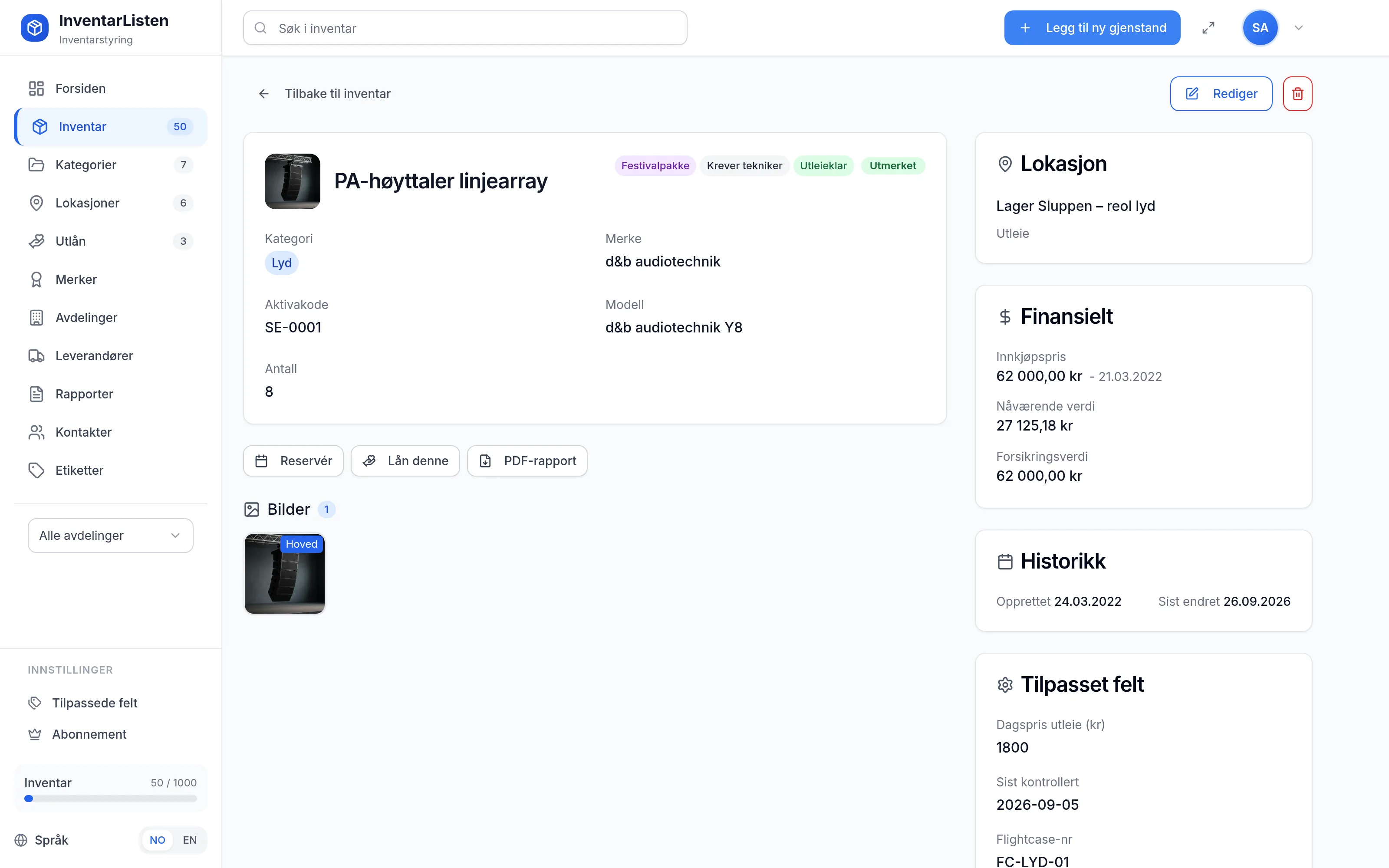Click the InventarListen cube logo

tap(34, 27)
